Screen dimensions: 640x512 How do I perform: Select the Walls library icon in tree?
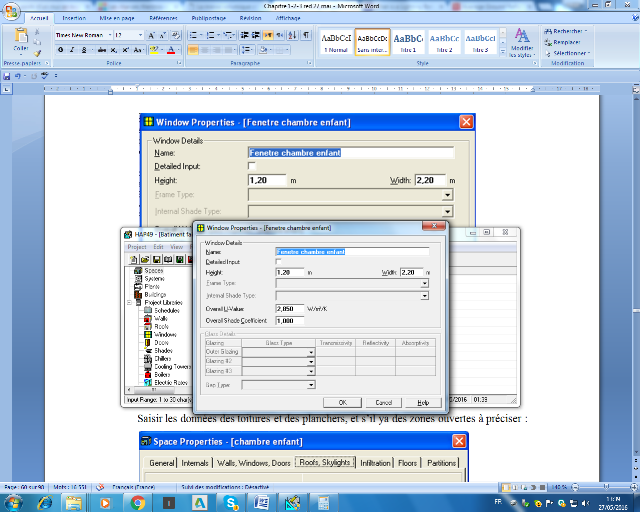click(160, 318)
